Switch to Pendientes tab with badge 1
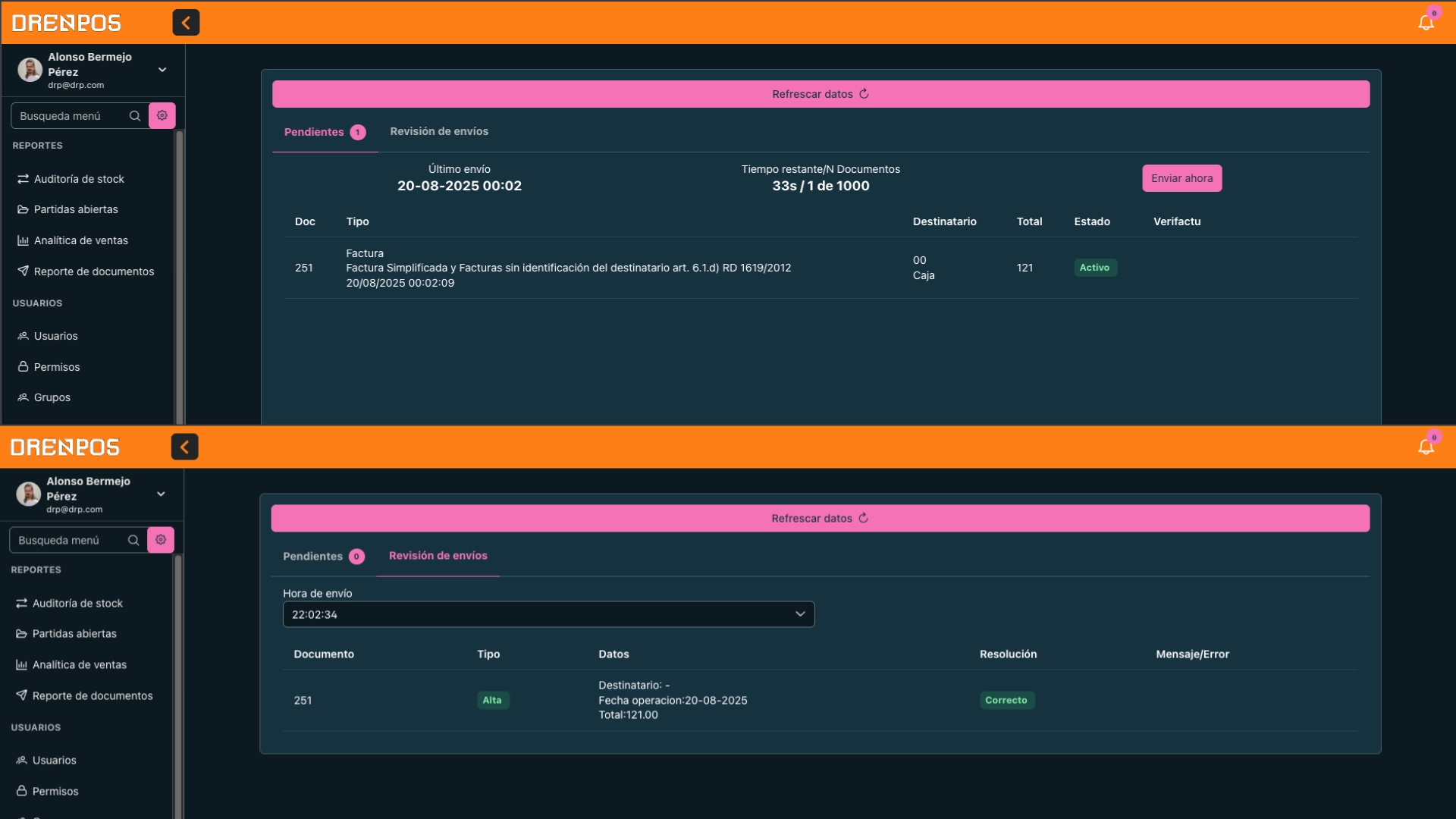Screen dimensions: 1456x819 tap(325, 132)
